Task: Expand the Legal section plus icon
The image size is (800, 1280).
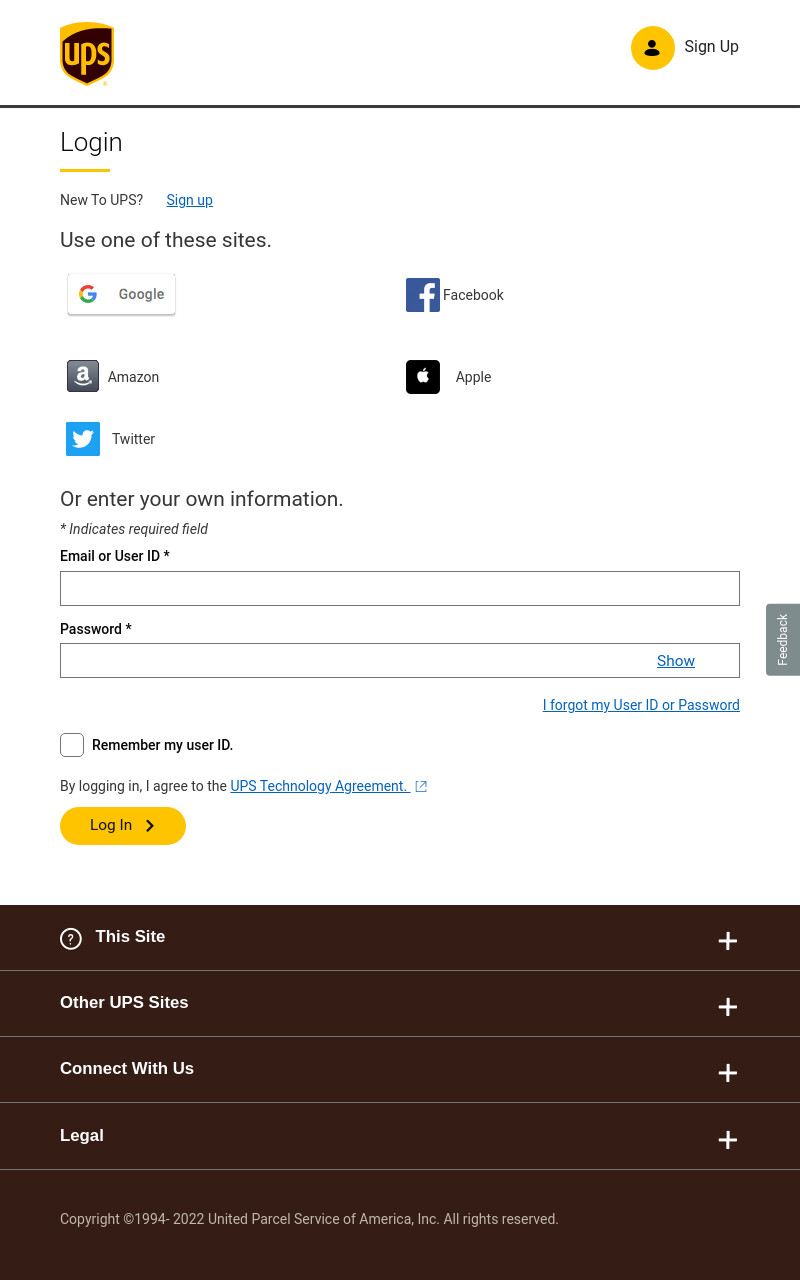Action: [728, 1140]
